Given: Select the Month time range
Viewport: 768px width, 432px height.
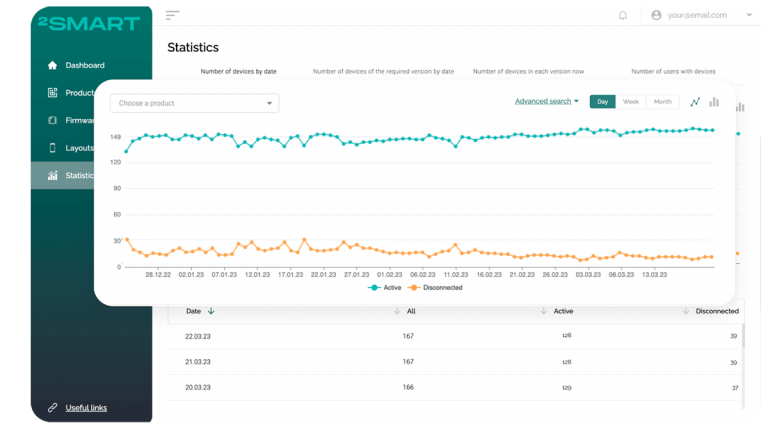Looking at the screenshot, I should 662,102.
